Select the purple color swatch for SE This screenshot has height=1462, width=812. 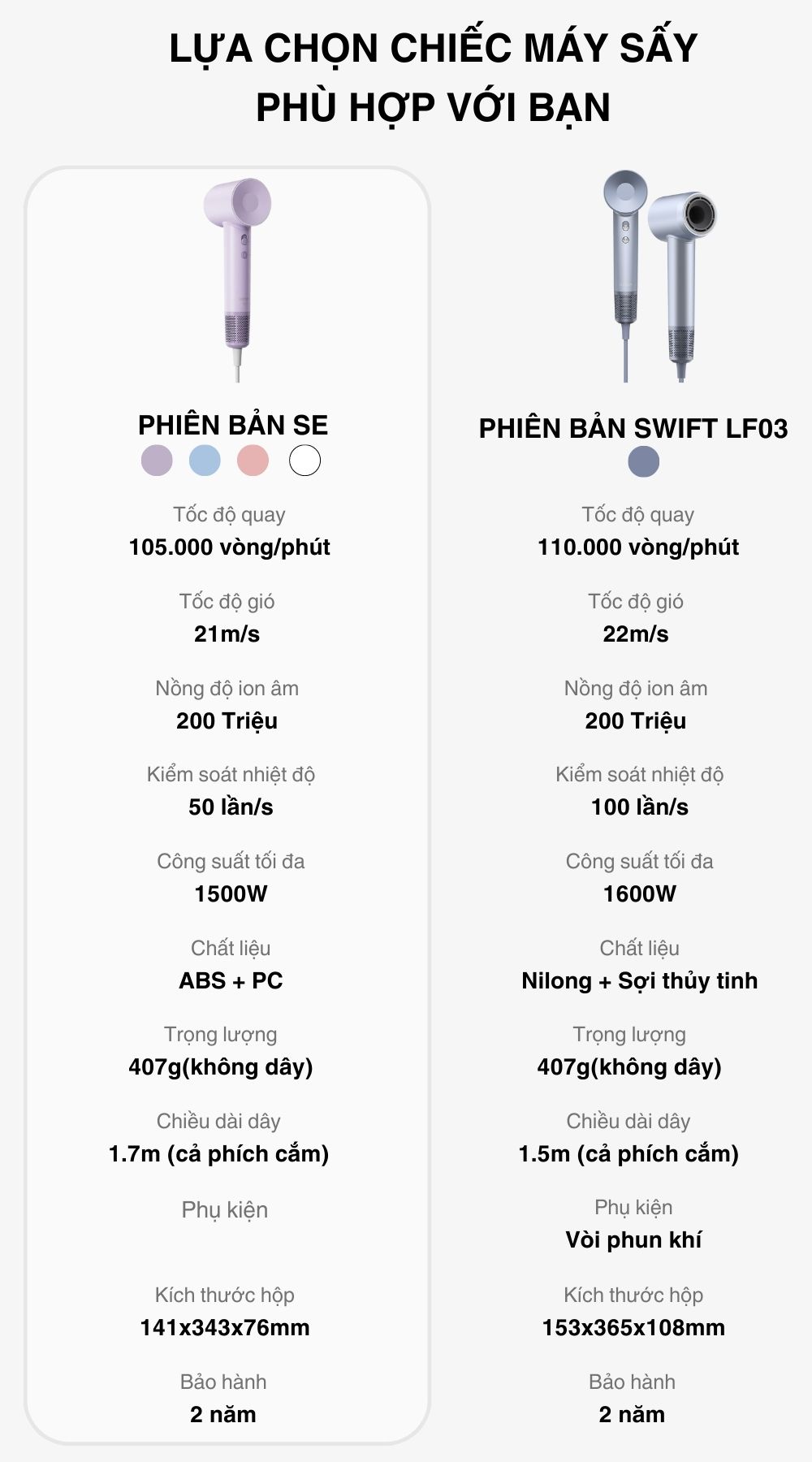[157, 461]
